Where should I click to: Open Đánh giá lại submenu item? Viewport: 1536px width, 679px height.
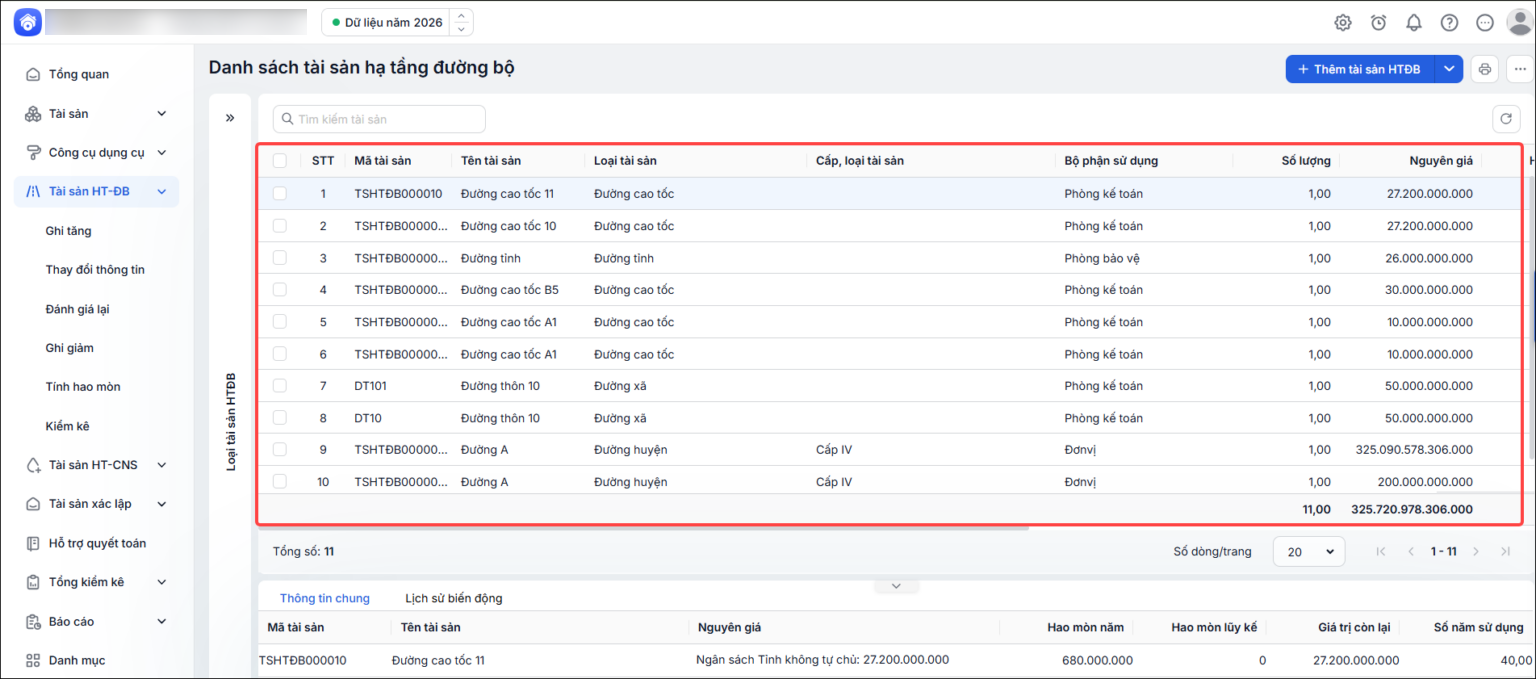click(78, 309)
